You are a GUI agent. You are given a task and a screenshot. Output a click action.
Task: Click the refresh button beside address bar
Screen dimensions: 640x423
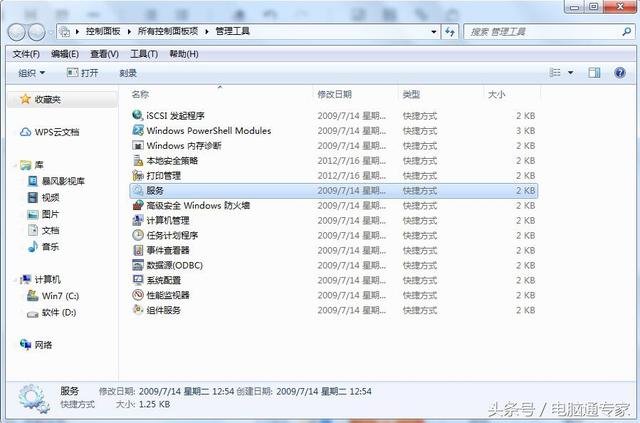click(450, 31)
